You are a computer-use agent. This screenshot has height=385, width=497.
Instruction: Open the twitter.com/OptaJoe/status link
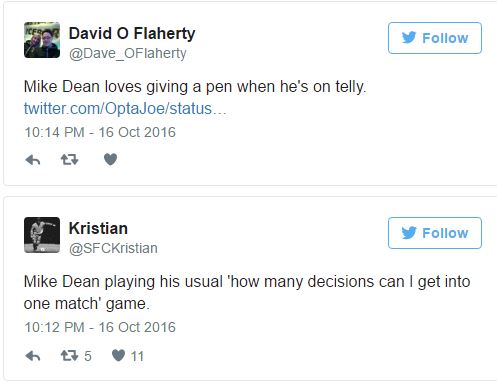tap(125, 109)
